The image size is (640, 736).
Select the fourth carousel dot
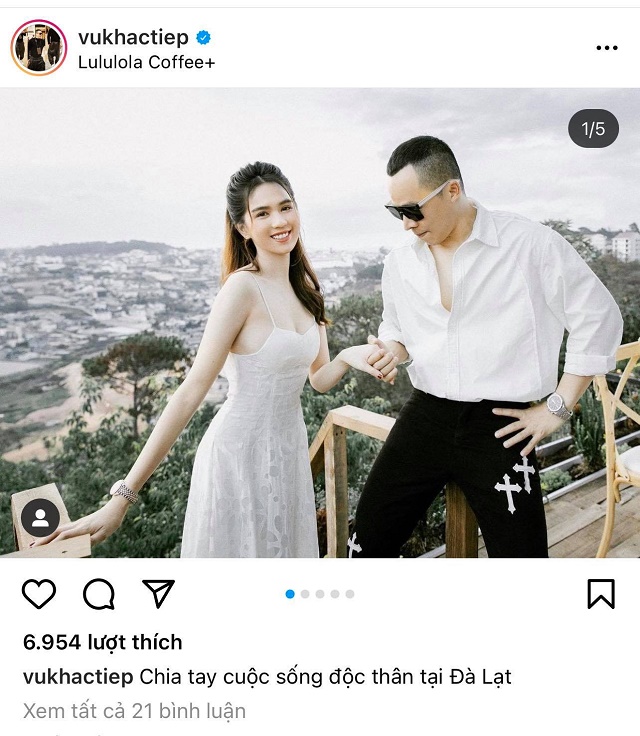(335, 594)
